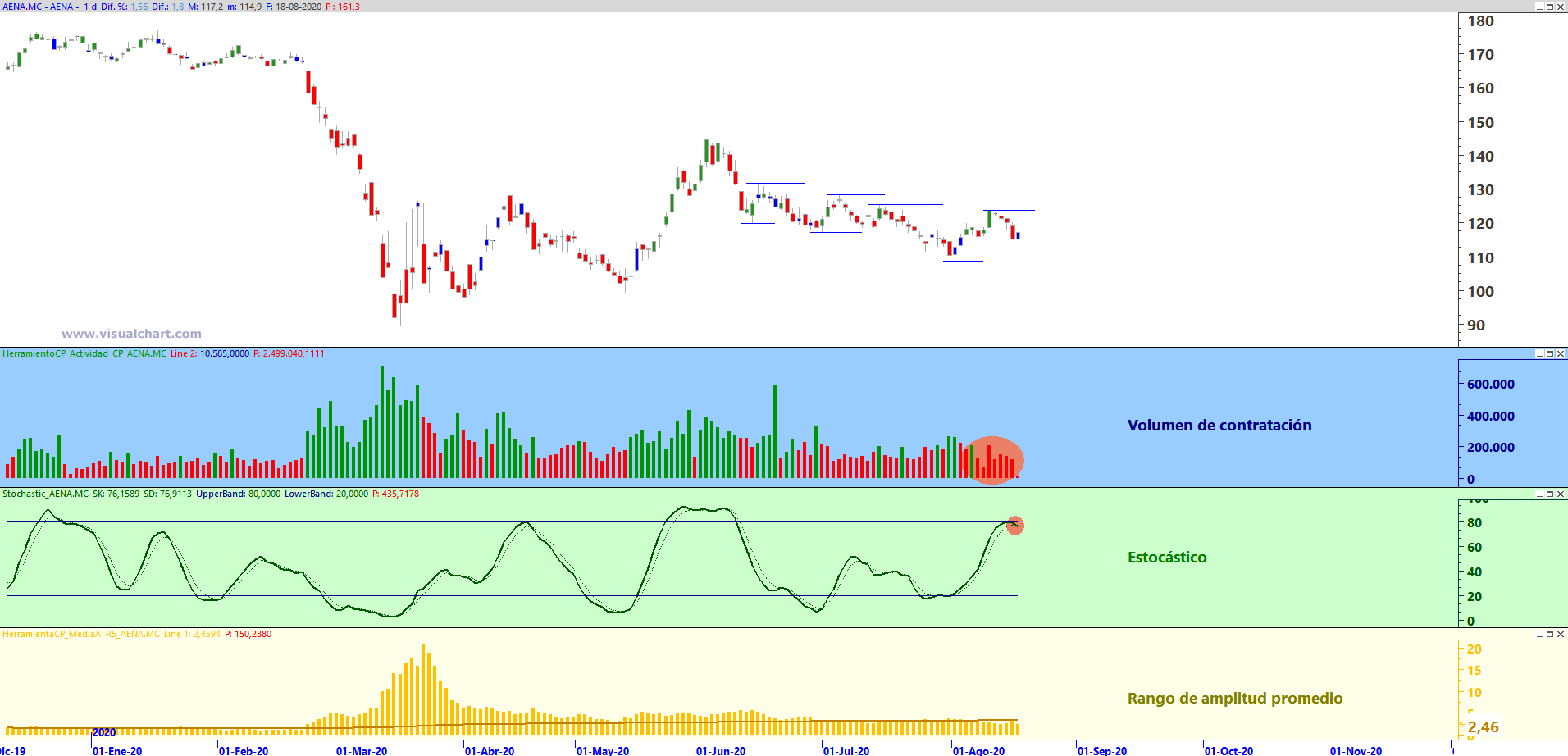Image resolution: width=1568 pixels, height=756 pixels.
Task: Click the 01-Nov-20 date on time axis
Action: tap(1356, 750)
